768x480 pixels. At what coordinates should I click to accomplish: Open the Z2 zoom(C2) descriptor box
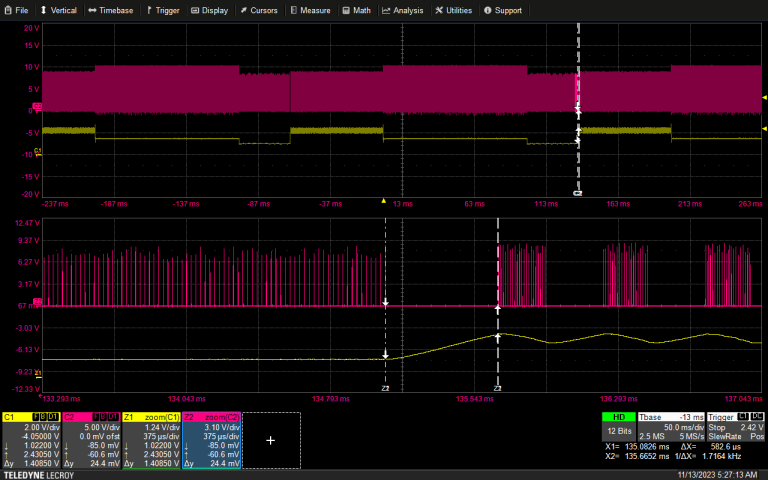click(x=211, y=440)
